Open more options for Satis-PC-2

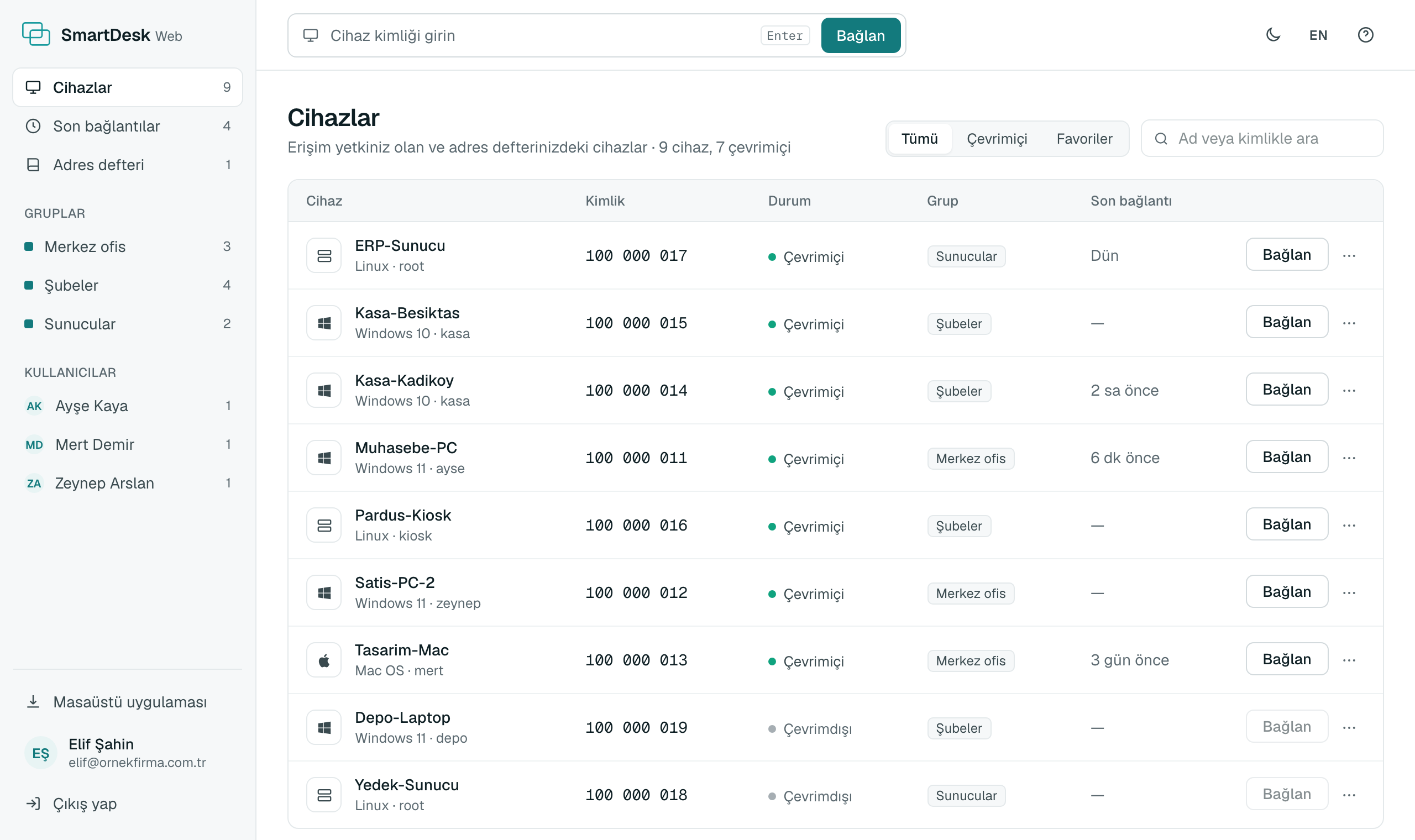tap(1349, 592)
